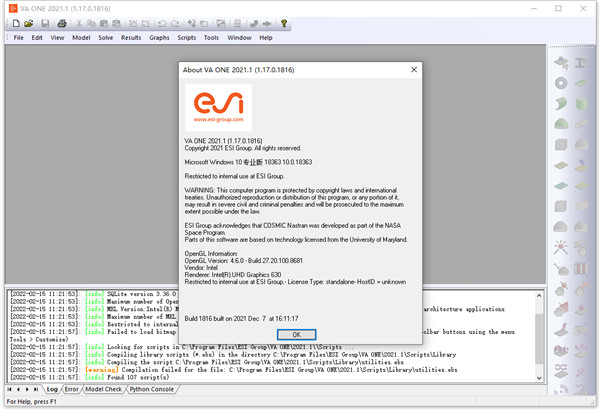
Task: Click the Cut scissors icon
Action: [79, 24]
